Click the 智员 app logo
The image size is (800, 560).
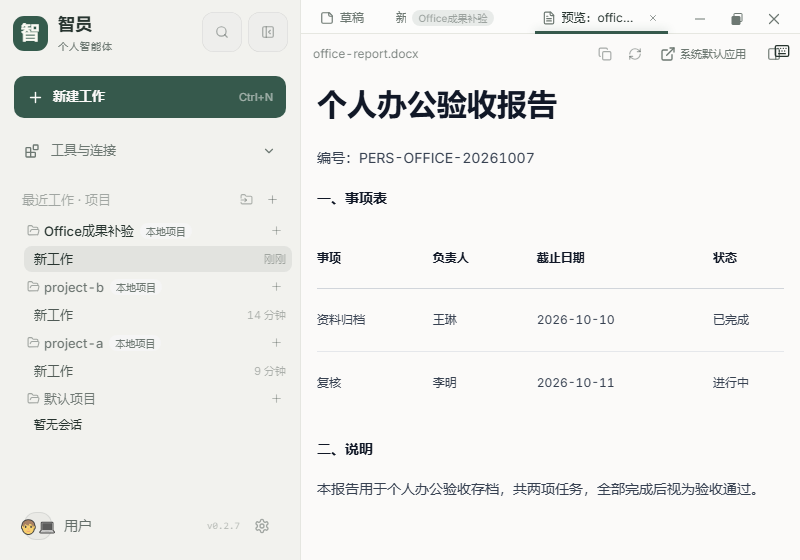(30, 33)
